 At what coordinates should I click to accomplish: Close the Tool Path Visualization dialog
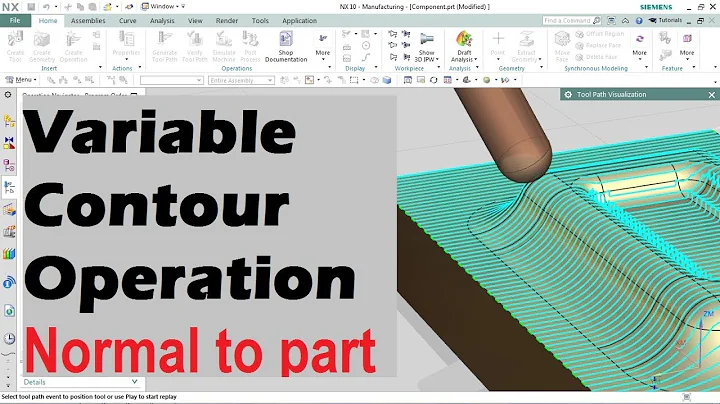[x=712, y=95]
